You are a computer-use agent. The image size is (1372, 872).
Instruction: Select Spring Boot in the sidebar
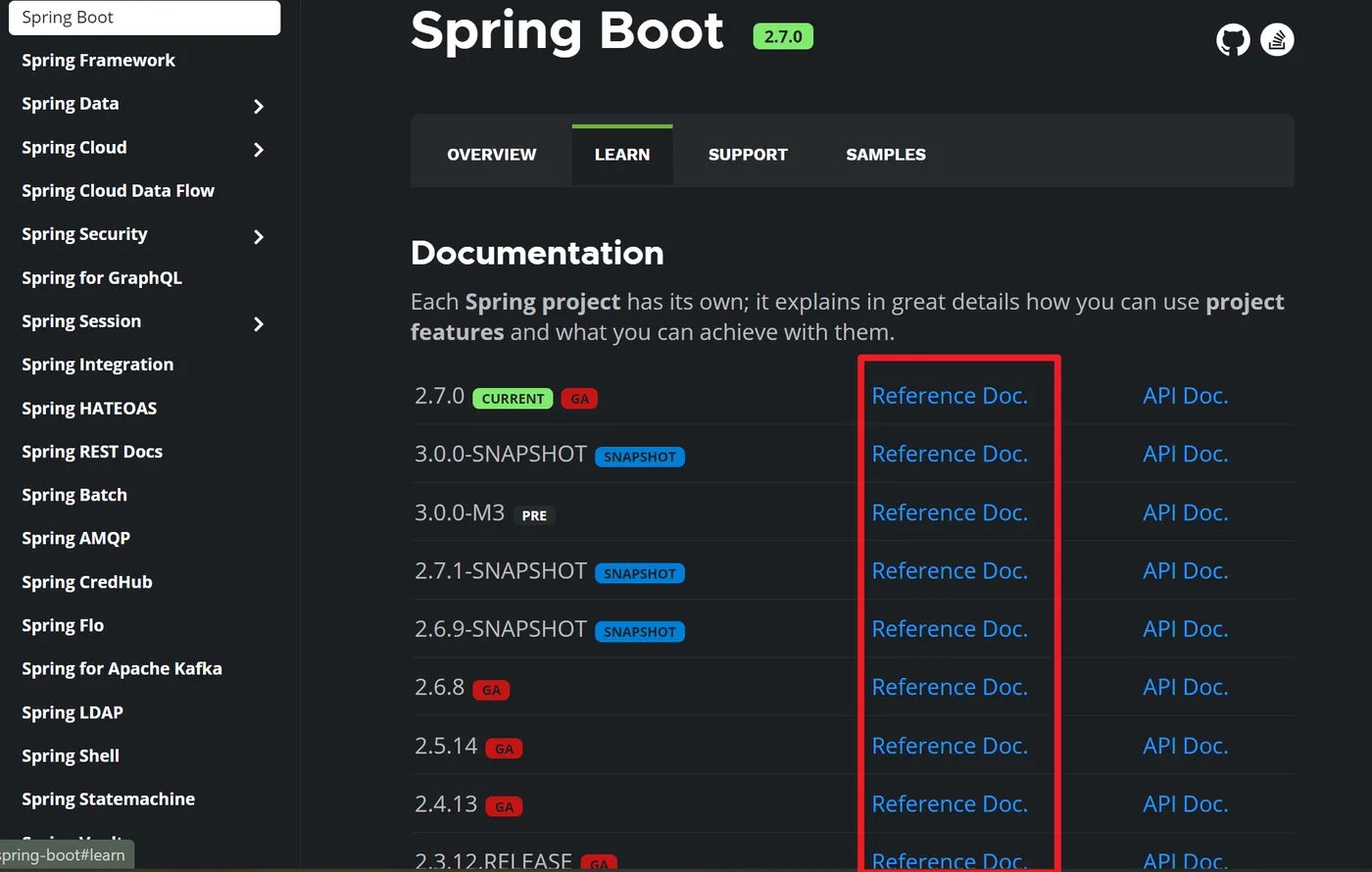144,18
